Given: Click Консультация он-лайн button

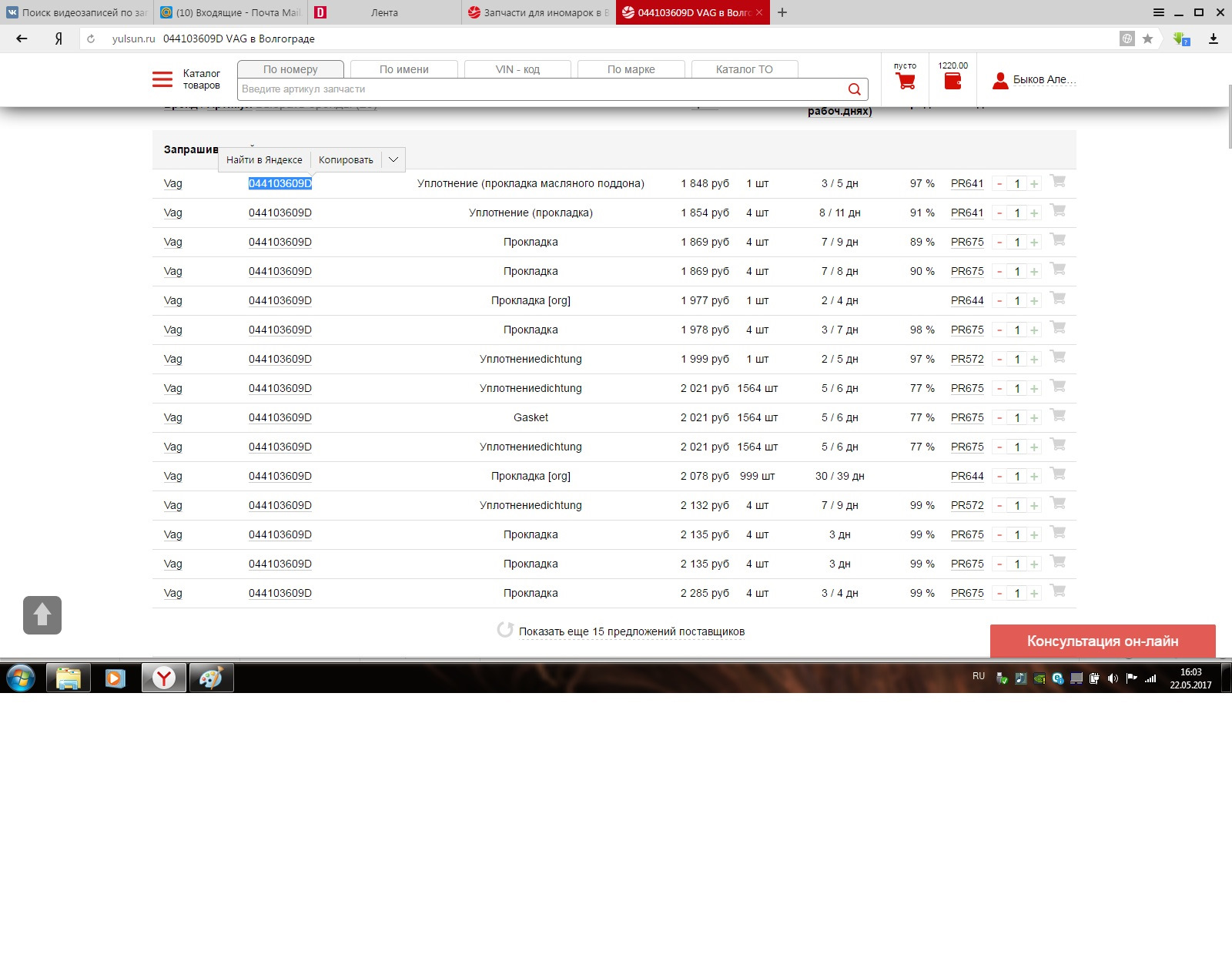Looking at the screenshot, I should pos(1103,641).
